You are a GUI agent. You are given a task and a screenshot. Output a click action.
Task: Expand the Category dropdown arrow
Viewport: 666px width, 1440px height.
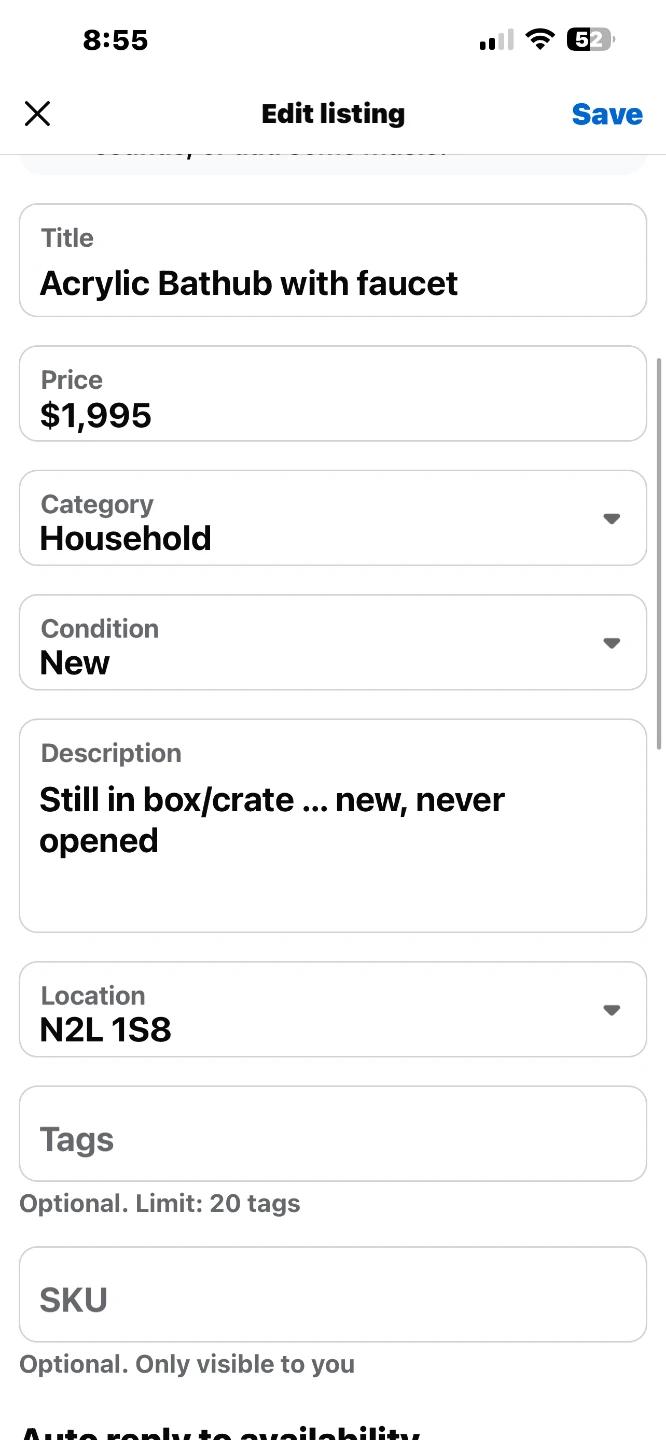click(x=612, y=518)
